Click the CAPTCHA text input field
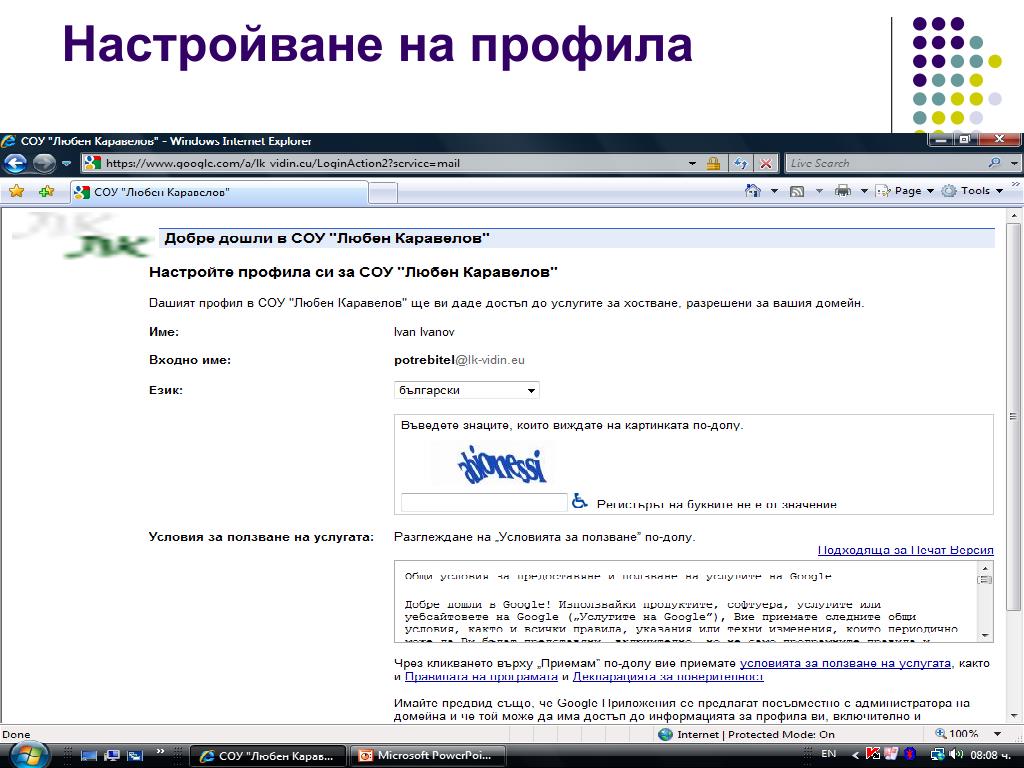This screenshot has width=1024, height=768. click(x=484, y=502)
